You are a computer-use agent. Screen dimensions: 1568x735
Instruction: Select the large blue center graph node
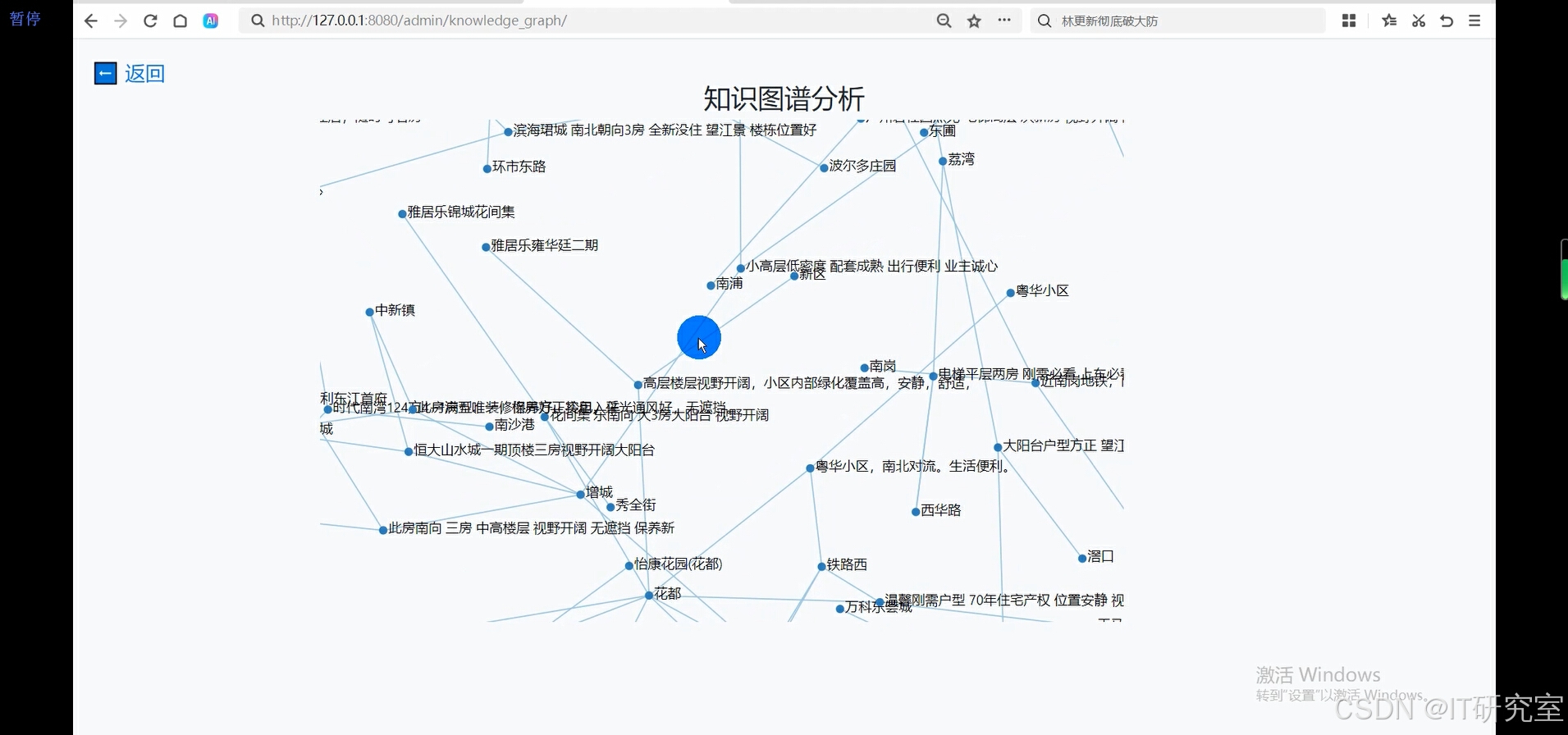[699, 337]
